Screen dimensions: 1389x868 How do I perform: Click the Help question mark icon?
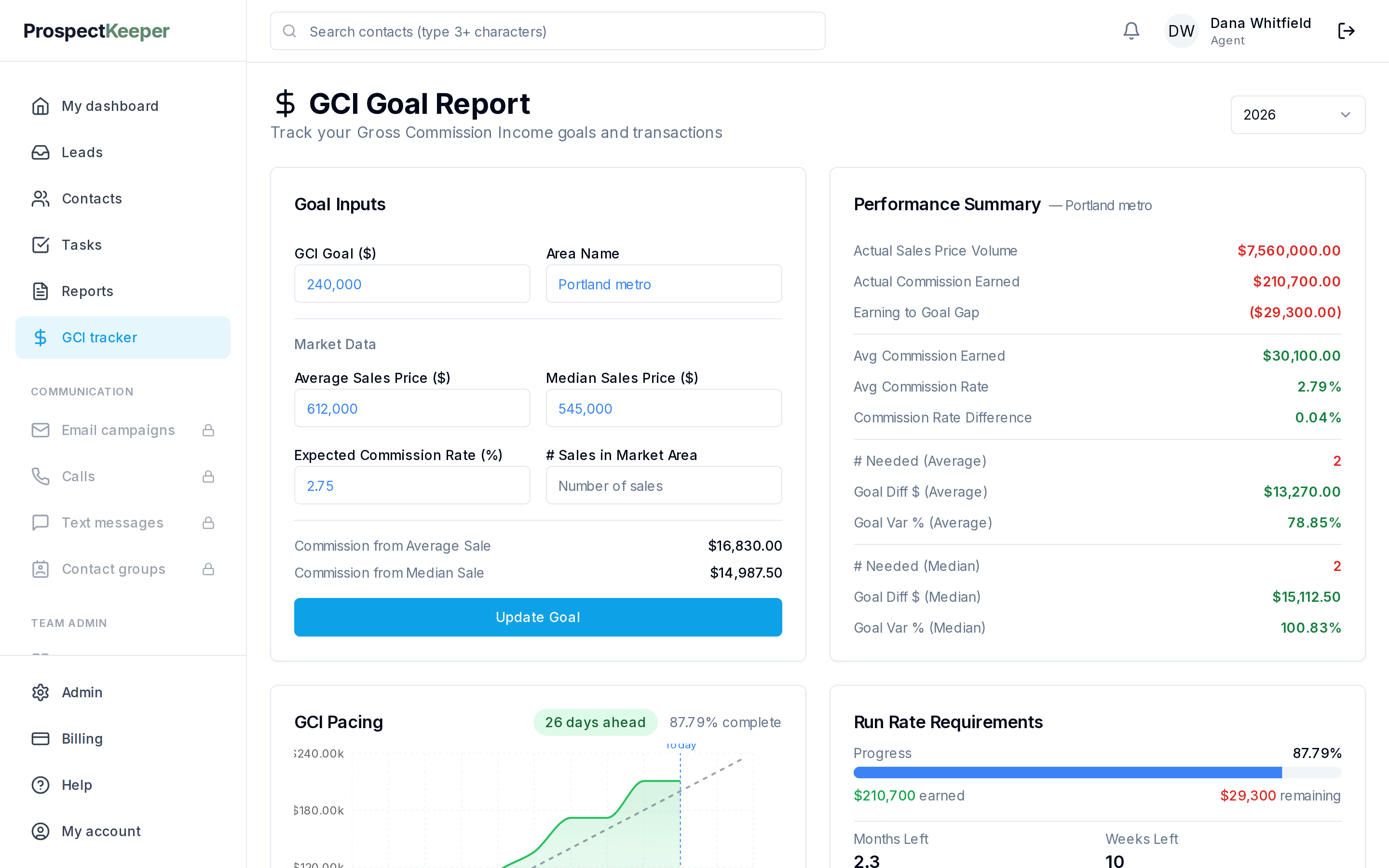[x=40, y=785]
